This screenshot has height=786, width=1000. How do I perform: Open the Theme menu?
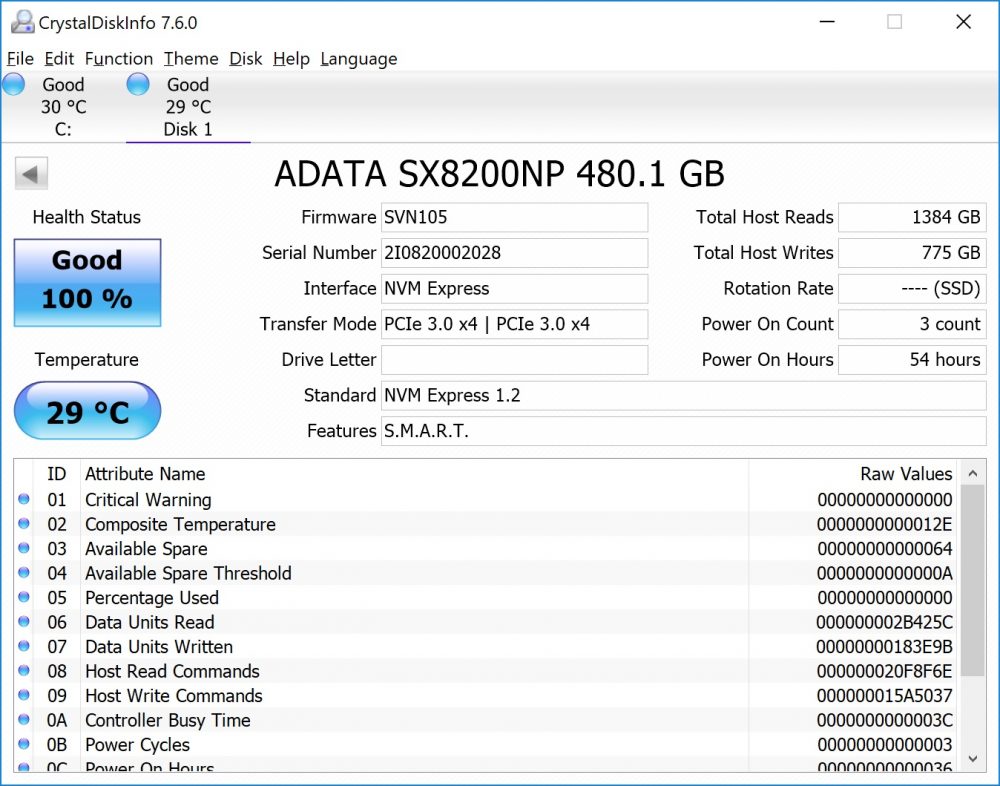(191, 59)
